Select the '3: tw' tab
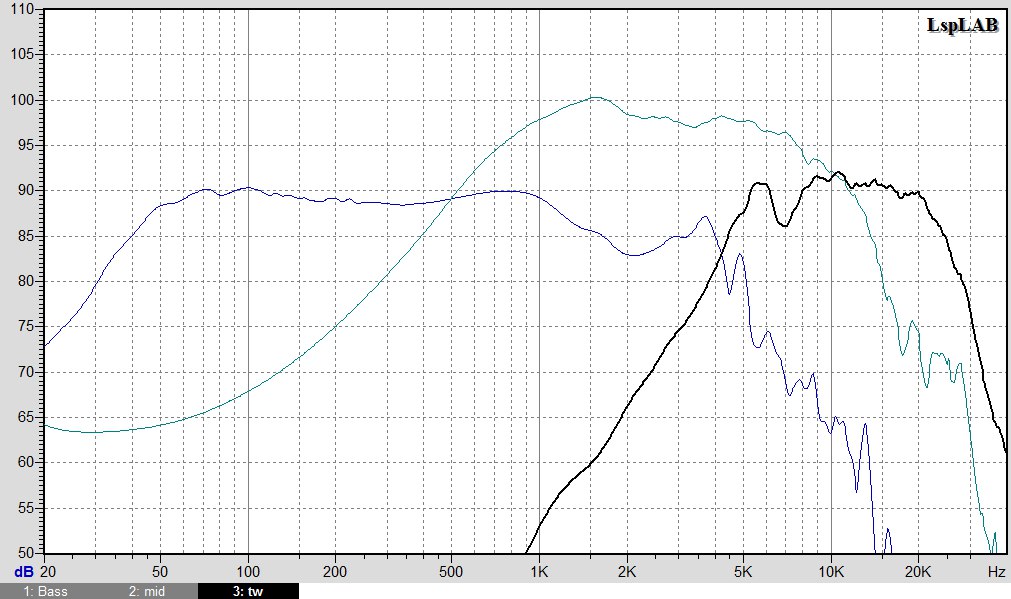 point(248,591)
